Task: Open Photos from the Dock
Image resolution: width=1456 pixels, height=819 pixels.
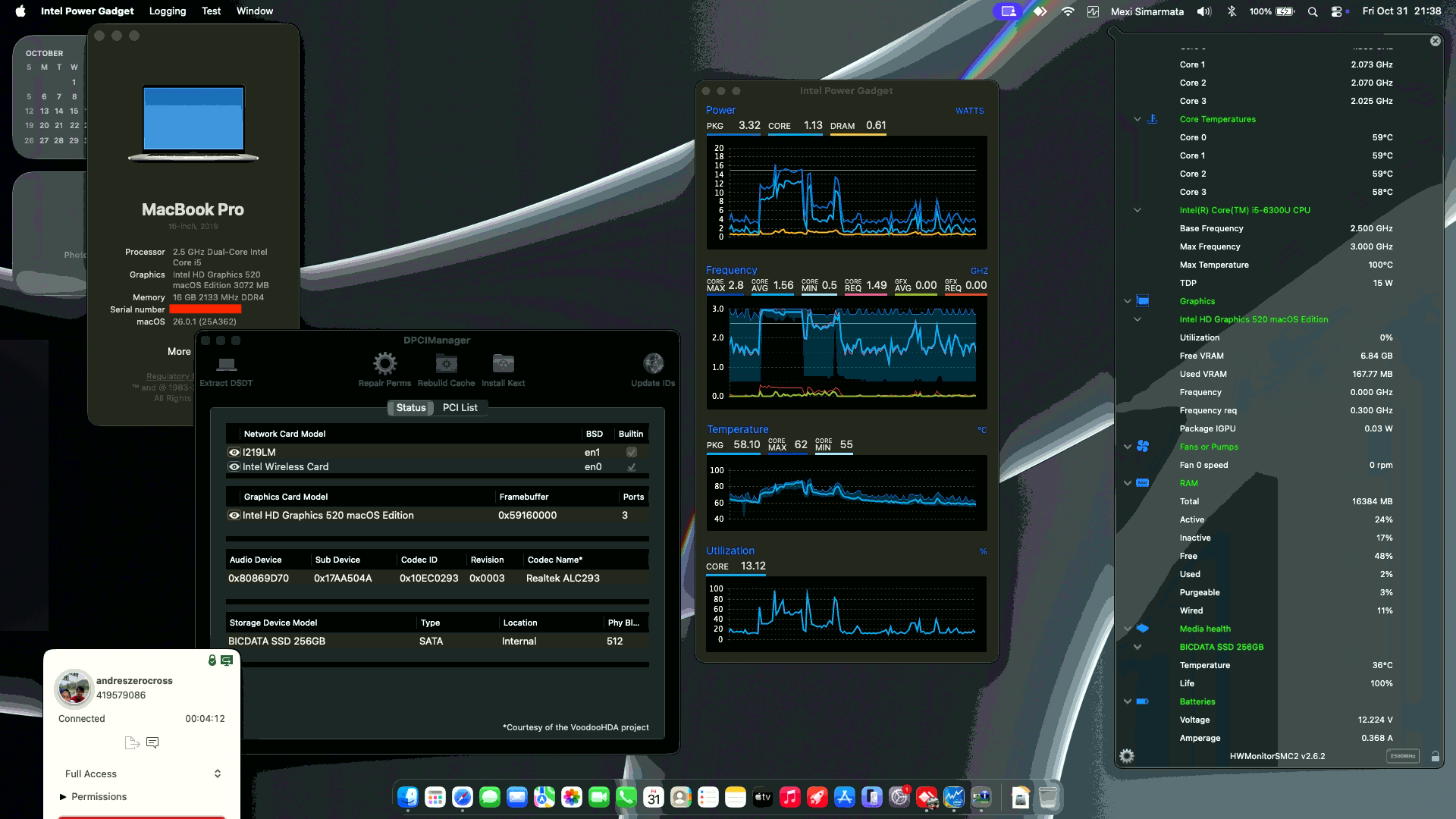Action: pyautogui.click(x=572, y=797)
